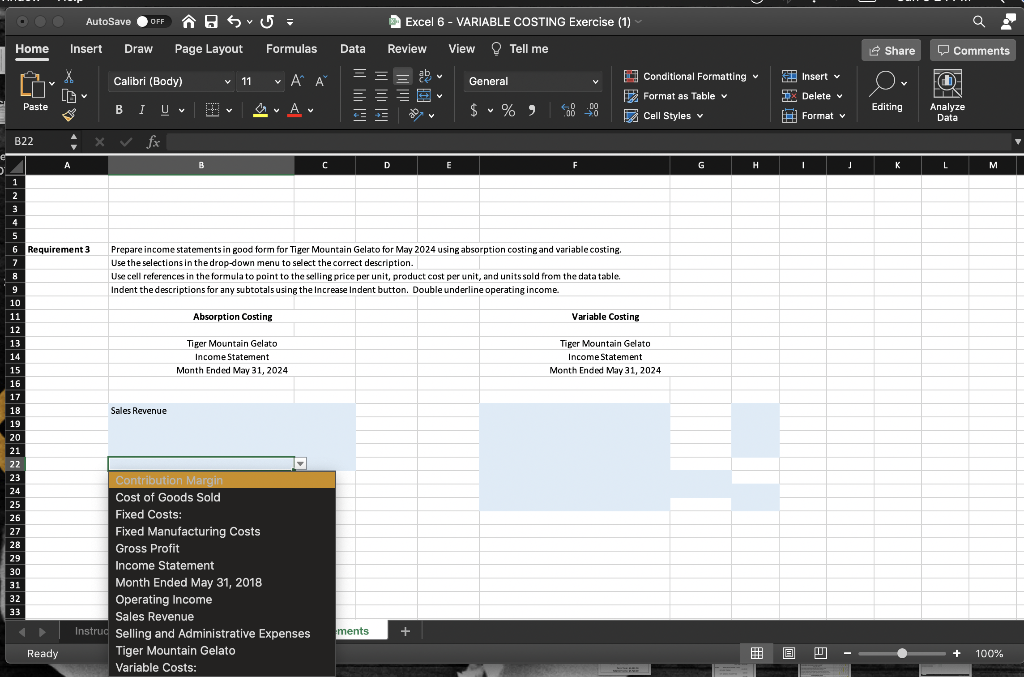The image size is (1024, 677).
Task: Toggle Underline formatting
Action: (165, 110)
